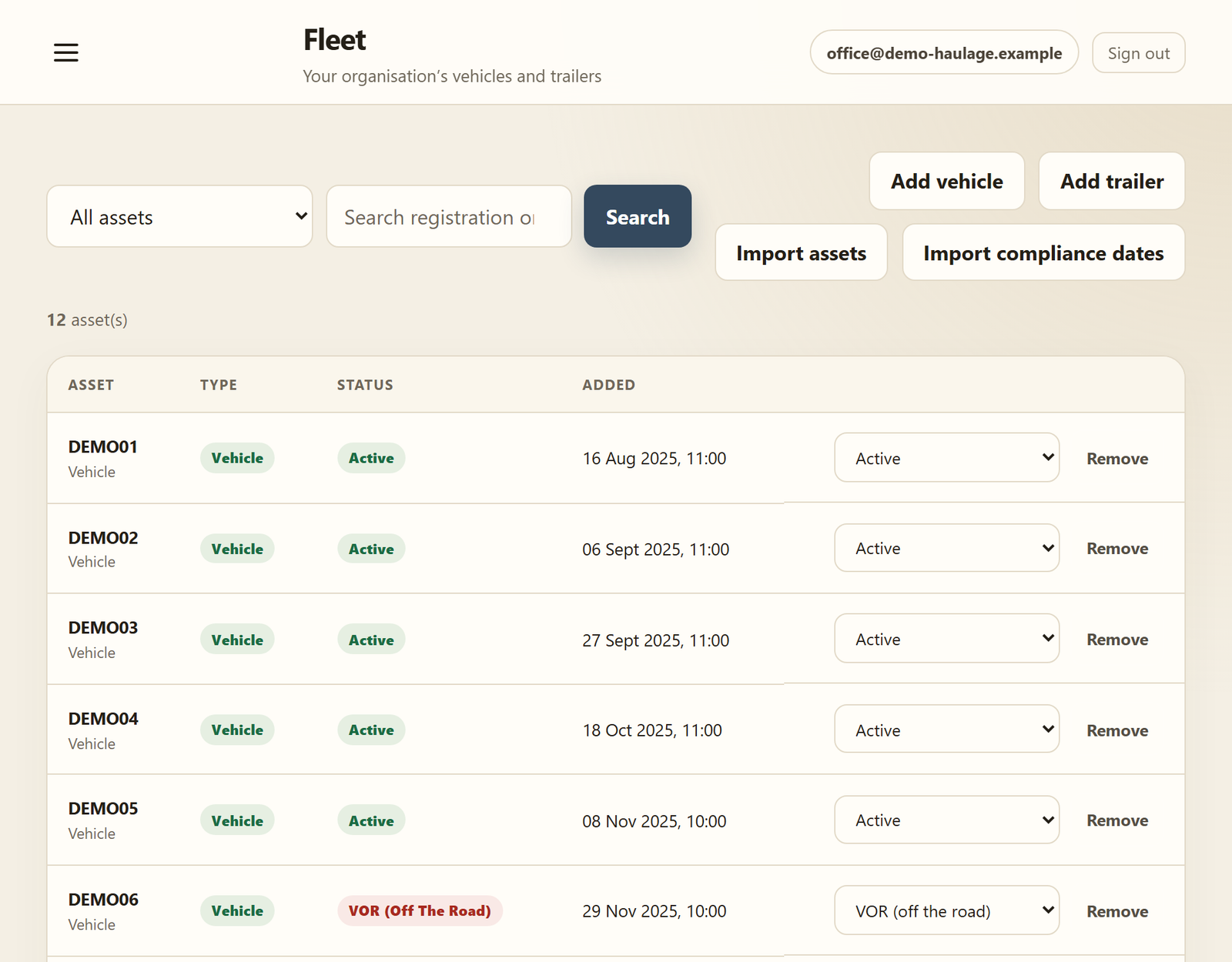Open Import assets

[x=802, y=252]
